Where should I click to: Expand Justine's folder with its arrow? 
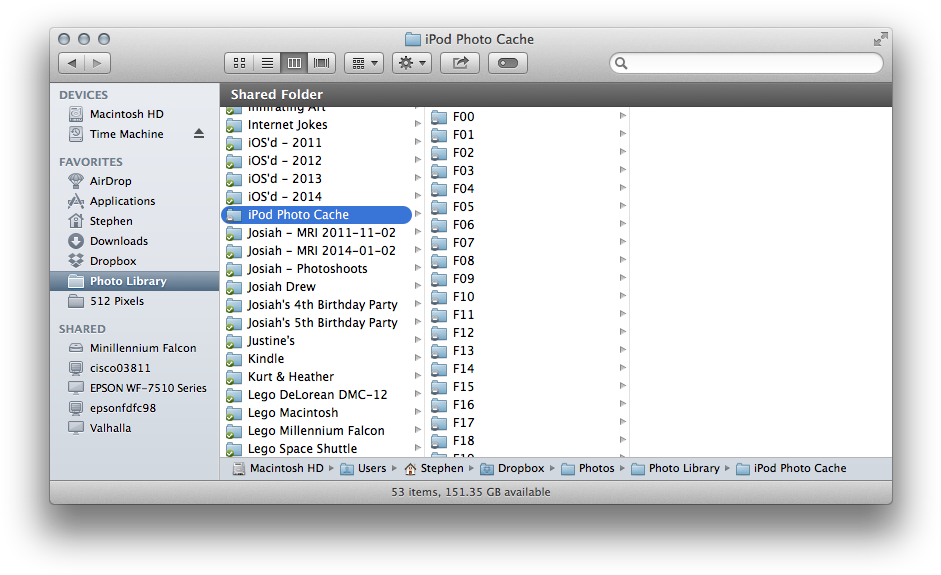418,340
